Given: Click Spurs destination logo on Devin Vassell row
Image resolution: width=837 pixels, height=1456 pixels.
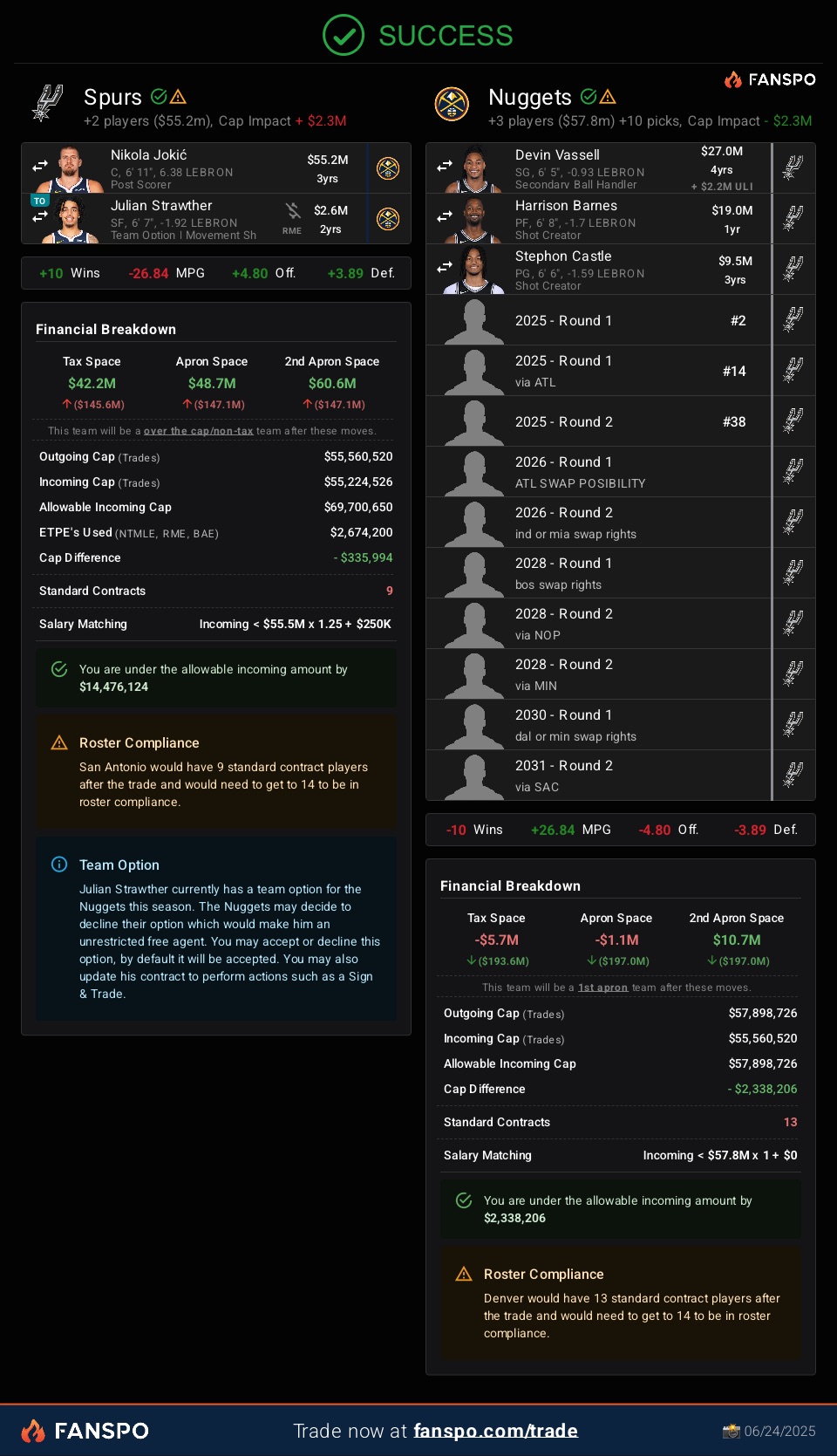Looking at the screenshot, I should pyautogui.click(x=793, y=167).
